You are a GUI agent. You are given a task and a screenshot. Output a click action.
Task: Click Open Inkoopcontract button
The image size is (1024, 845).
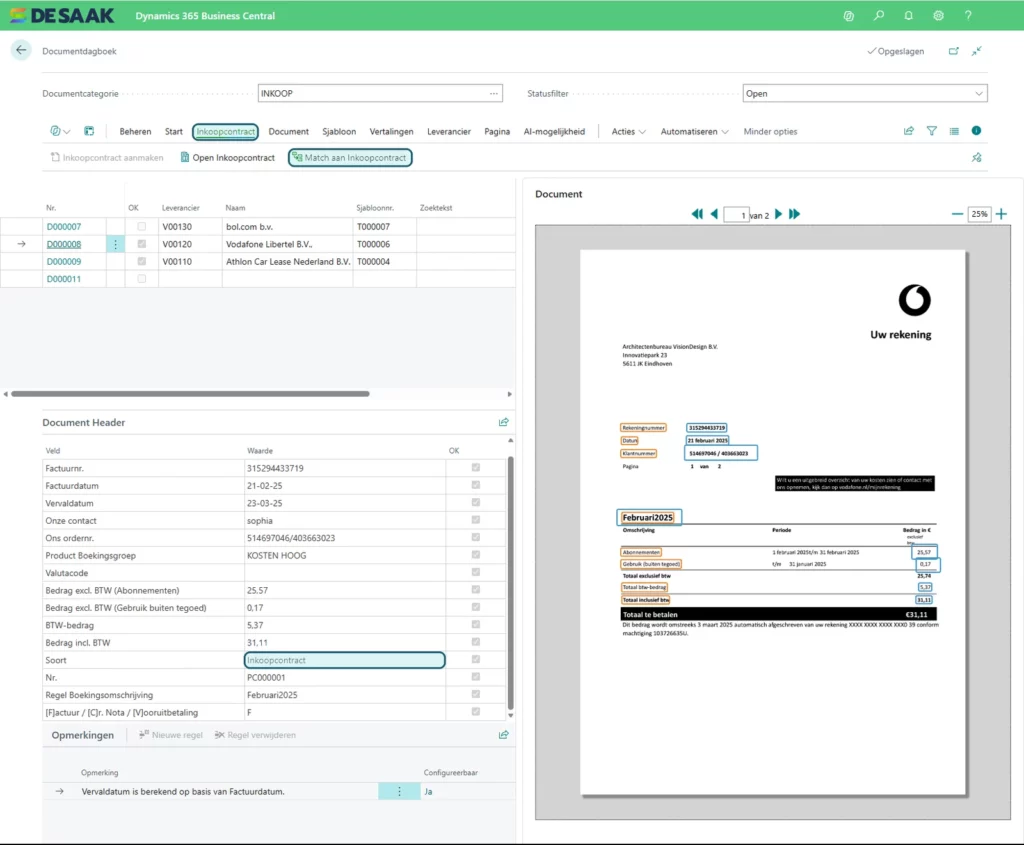[227, 157]
